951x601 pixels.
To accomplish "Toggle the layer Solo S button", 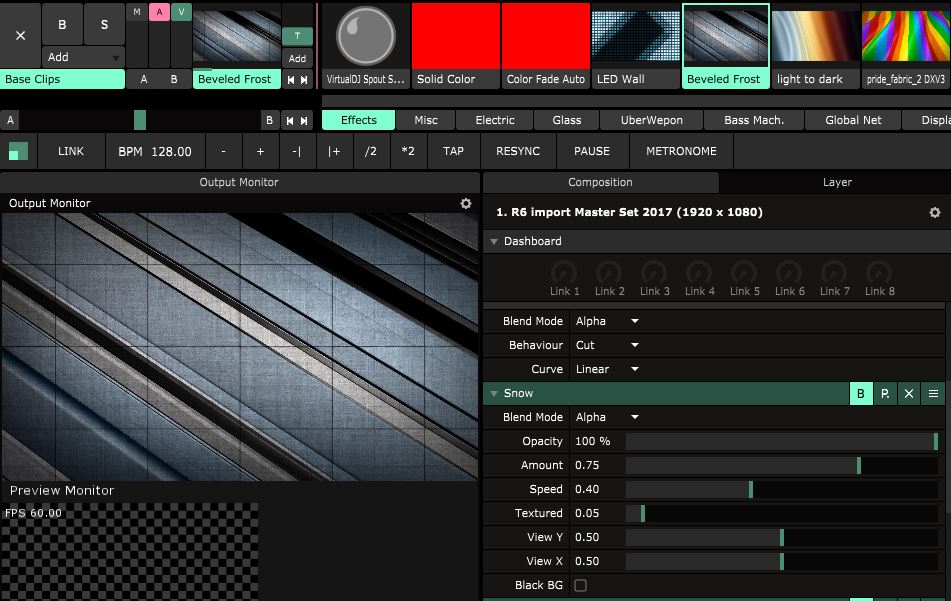I will tap(104, 25).
